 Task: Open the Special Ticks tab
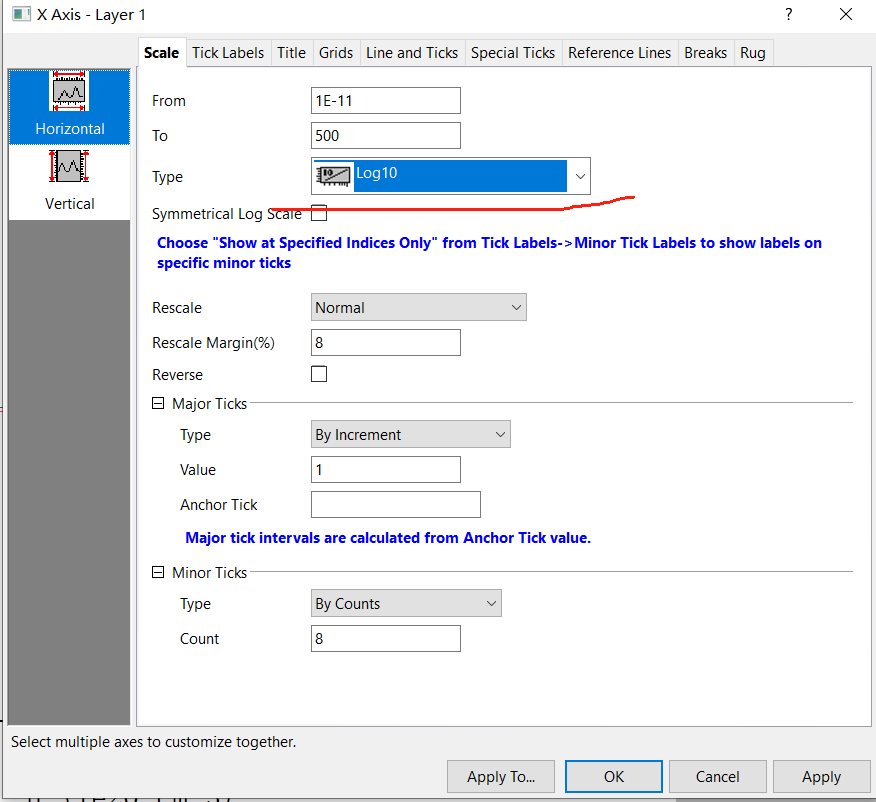tap(513, 52)
